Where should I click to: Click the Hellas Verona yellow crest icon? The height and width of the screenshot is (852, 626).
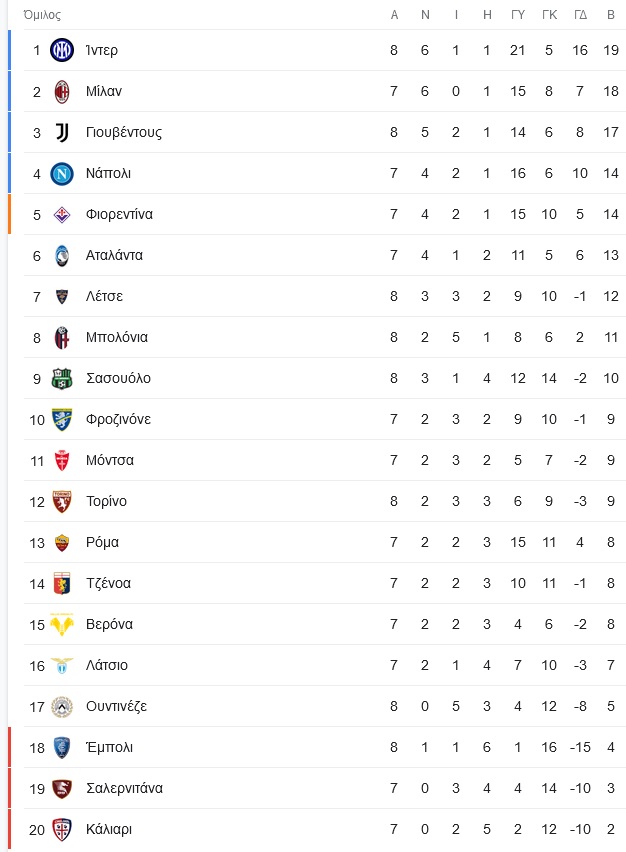(x=62, y=624)
